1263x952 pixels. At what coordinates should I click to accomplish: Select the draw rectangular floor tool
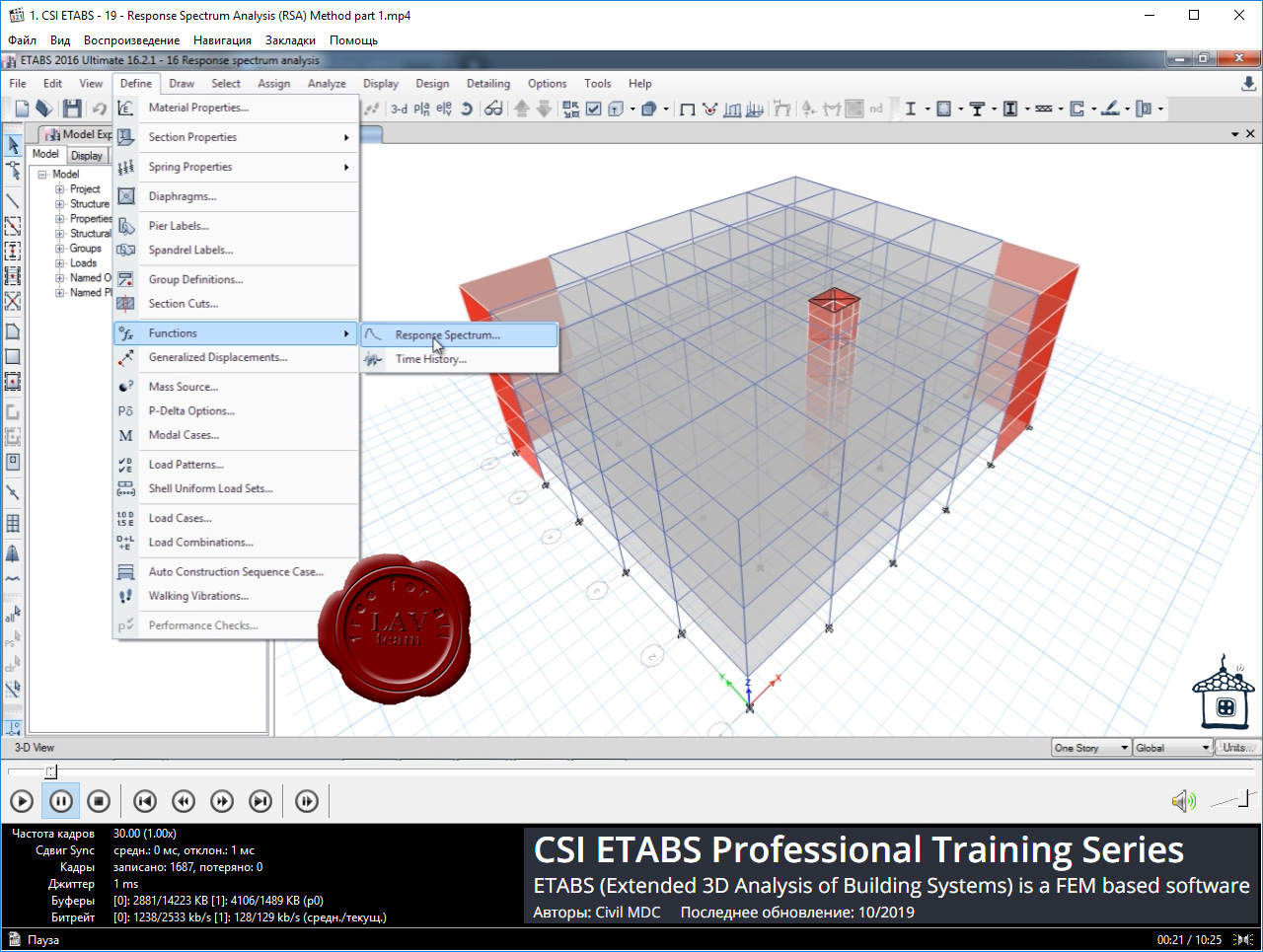tap(13, 356)
